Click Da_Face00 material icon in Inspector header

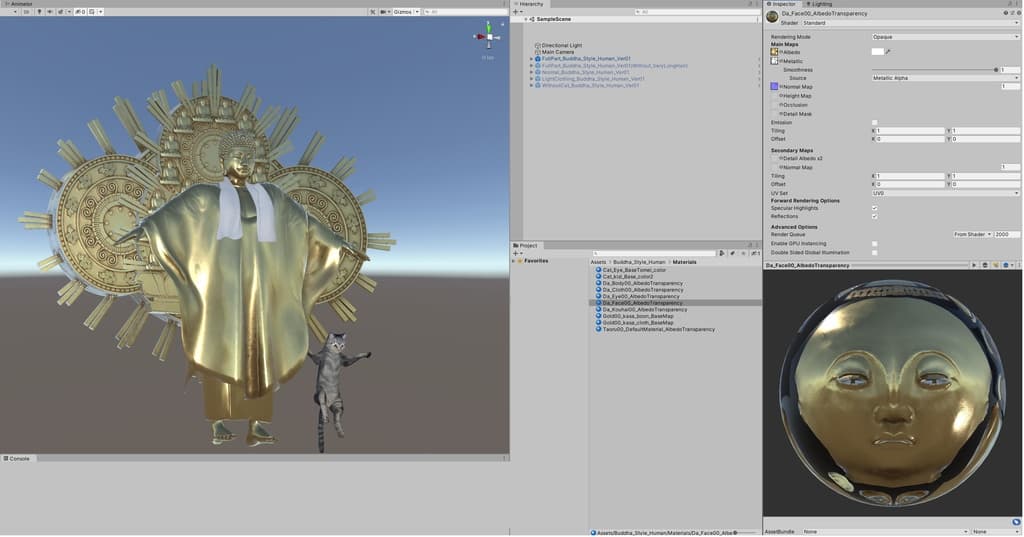click(772, 16)
